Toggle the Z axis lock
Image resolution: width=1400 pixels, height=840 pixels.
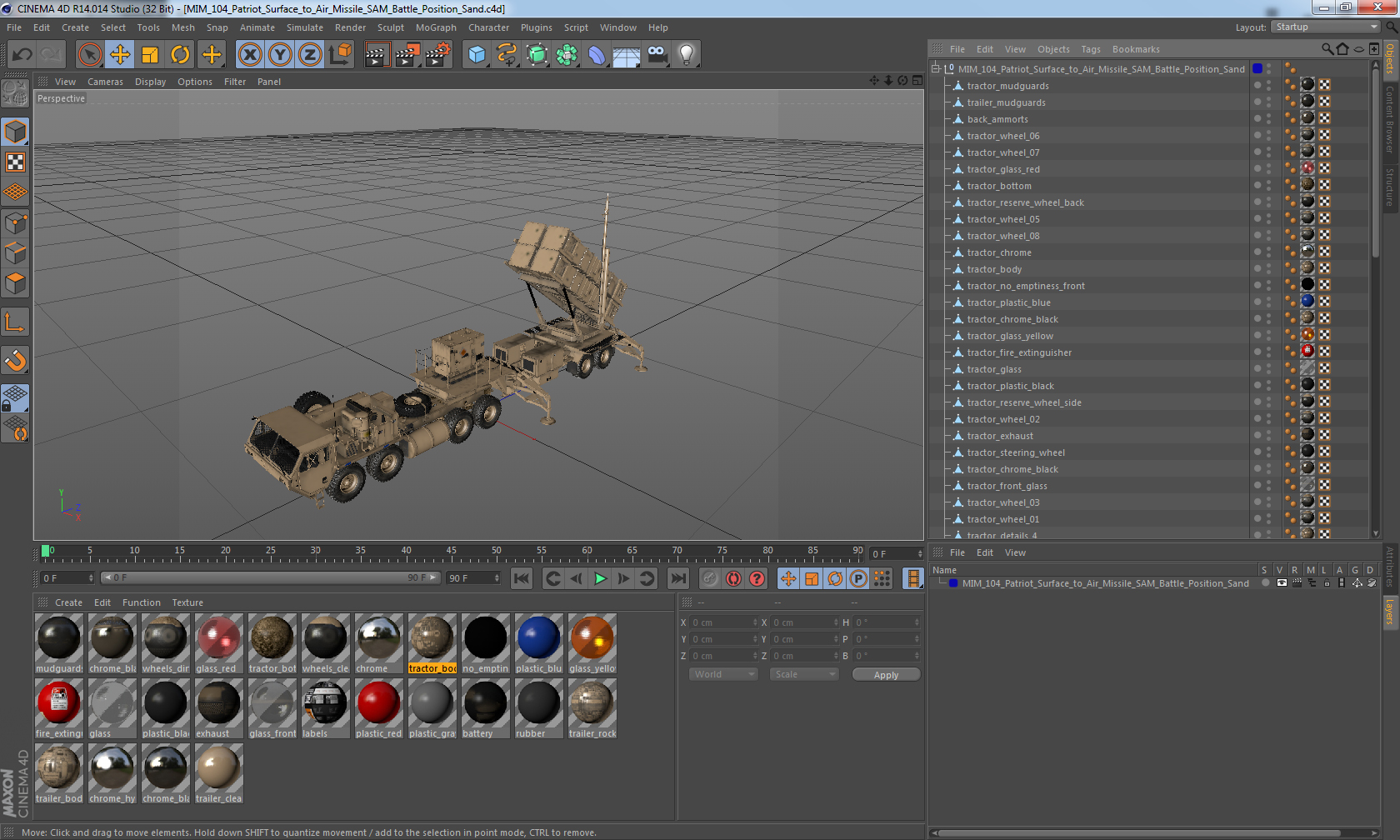tap(310, 55)
